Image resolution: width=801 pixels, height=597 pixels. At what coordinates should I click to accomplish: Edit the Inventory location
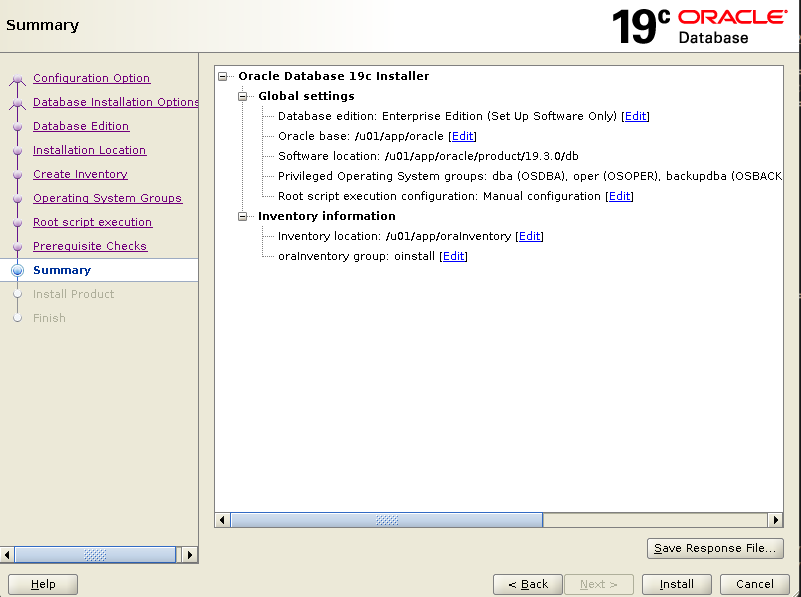pos(530,236)
